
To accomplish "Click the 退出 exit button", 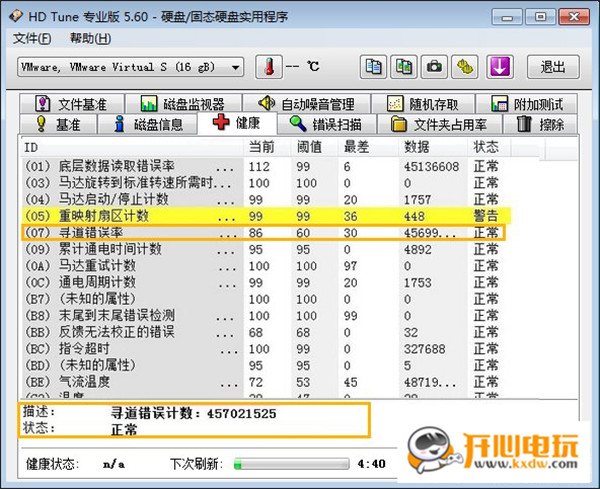I will [553, 67].
